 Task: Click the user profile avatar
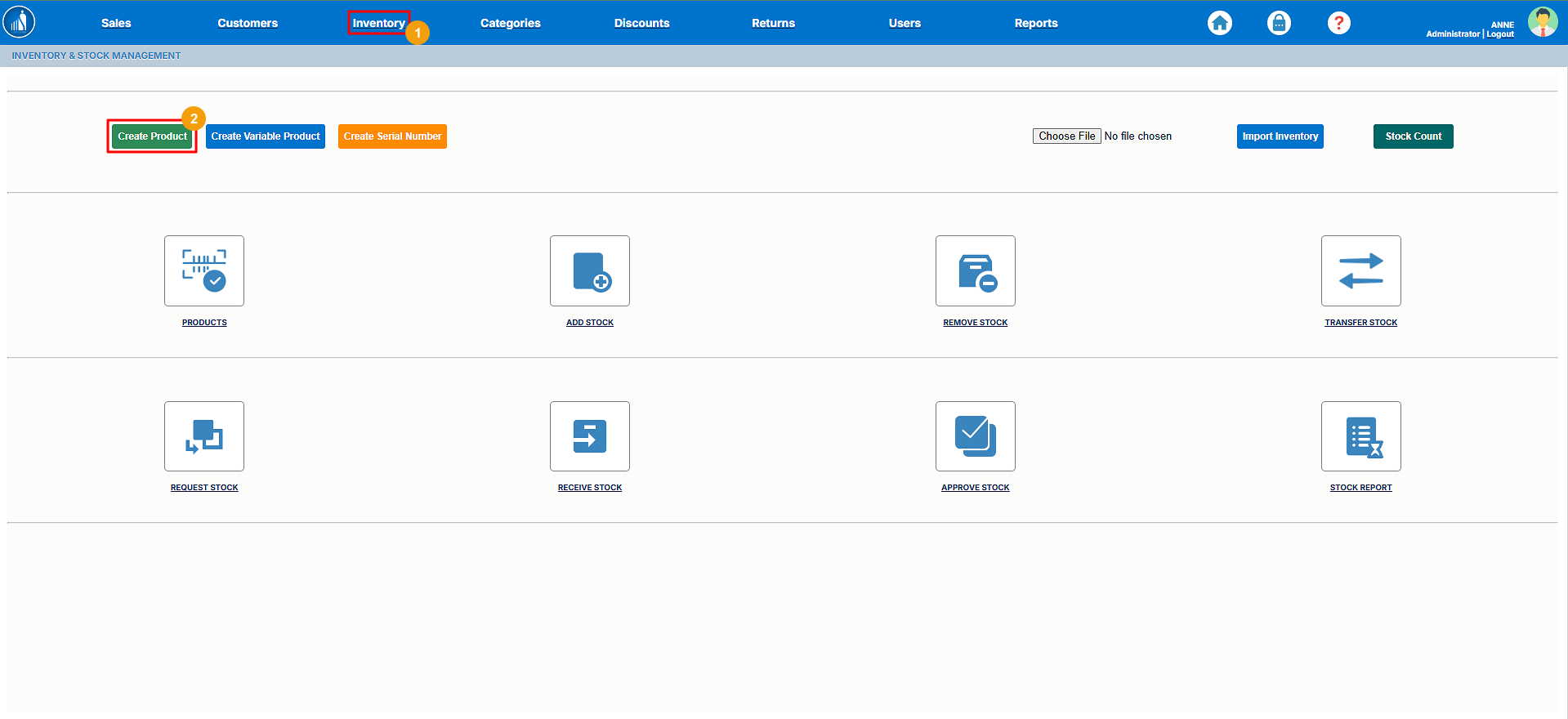[x=1542, y=22]
